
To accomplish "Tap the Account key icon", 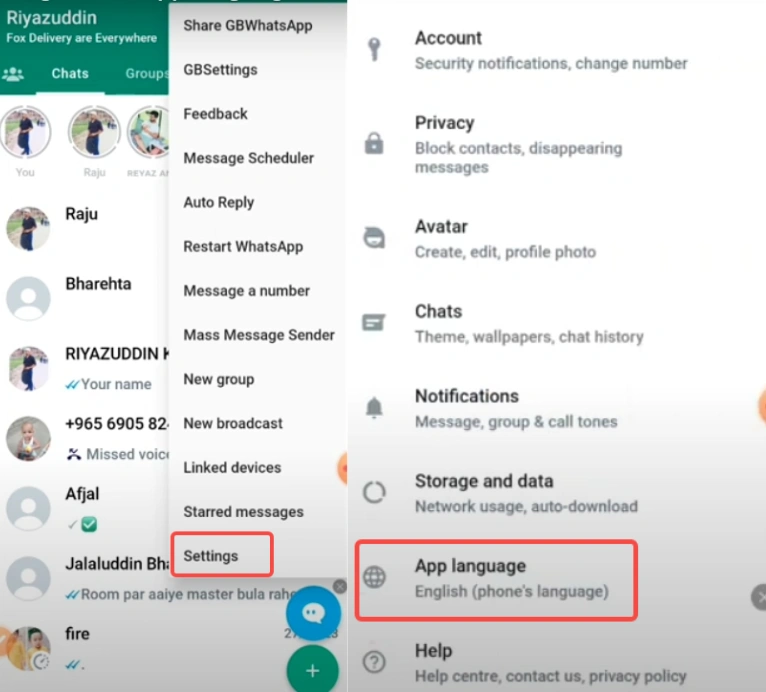I will [x=374, y=50].
